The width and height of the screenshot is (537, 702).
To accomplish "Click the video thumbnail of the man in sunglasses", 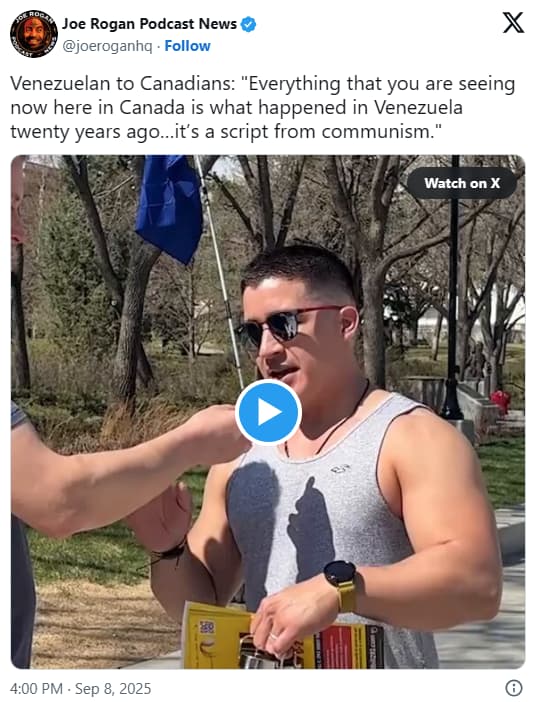I will pos(268,412).
